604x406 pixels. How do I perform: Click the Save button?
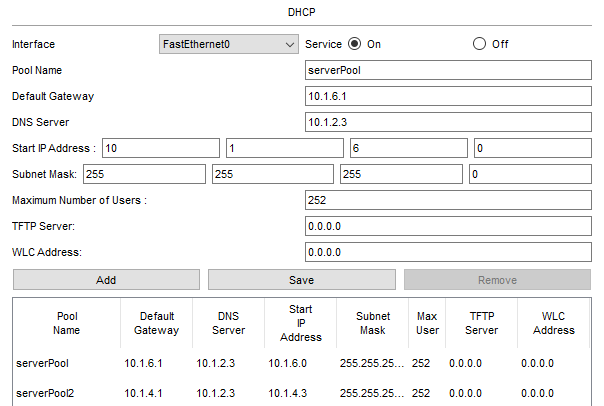click(302, 280)
